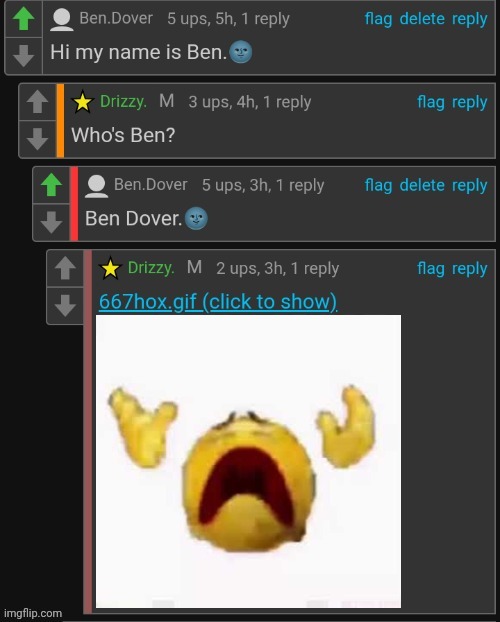Toggle the green upvote on the "Ben Dover." comment

coord(51,185)
